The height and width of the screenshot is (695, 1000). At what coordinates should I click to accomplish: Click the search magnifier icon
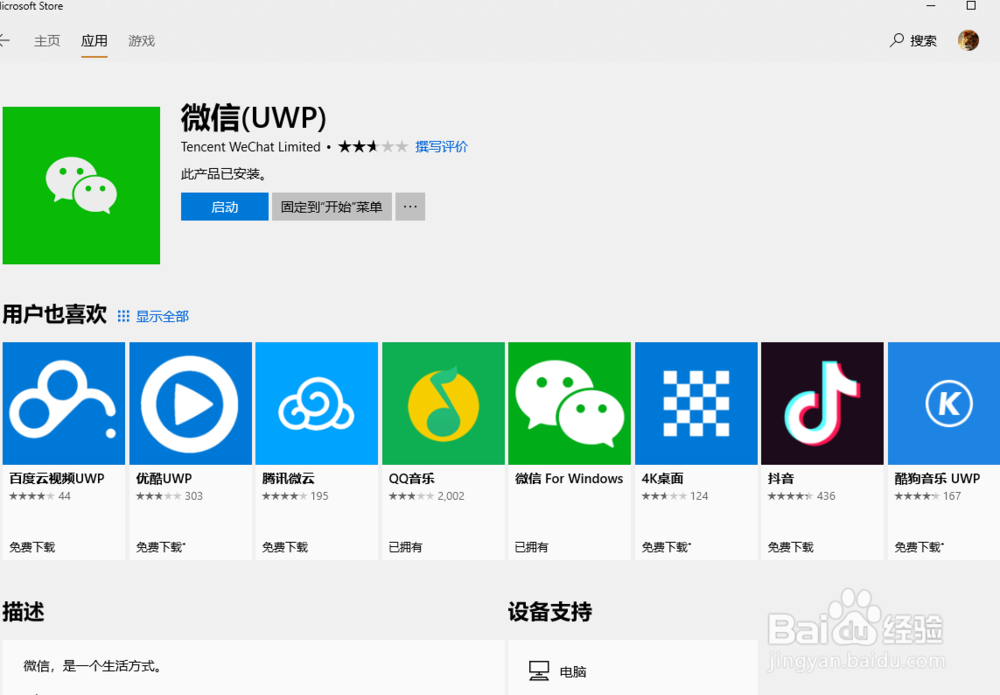pos(897,40)
